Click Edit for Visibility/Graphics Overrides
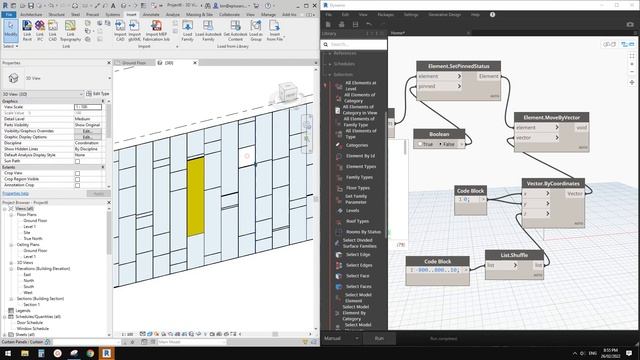 [x=87, y=131]
